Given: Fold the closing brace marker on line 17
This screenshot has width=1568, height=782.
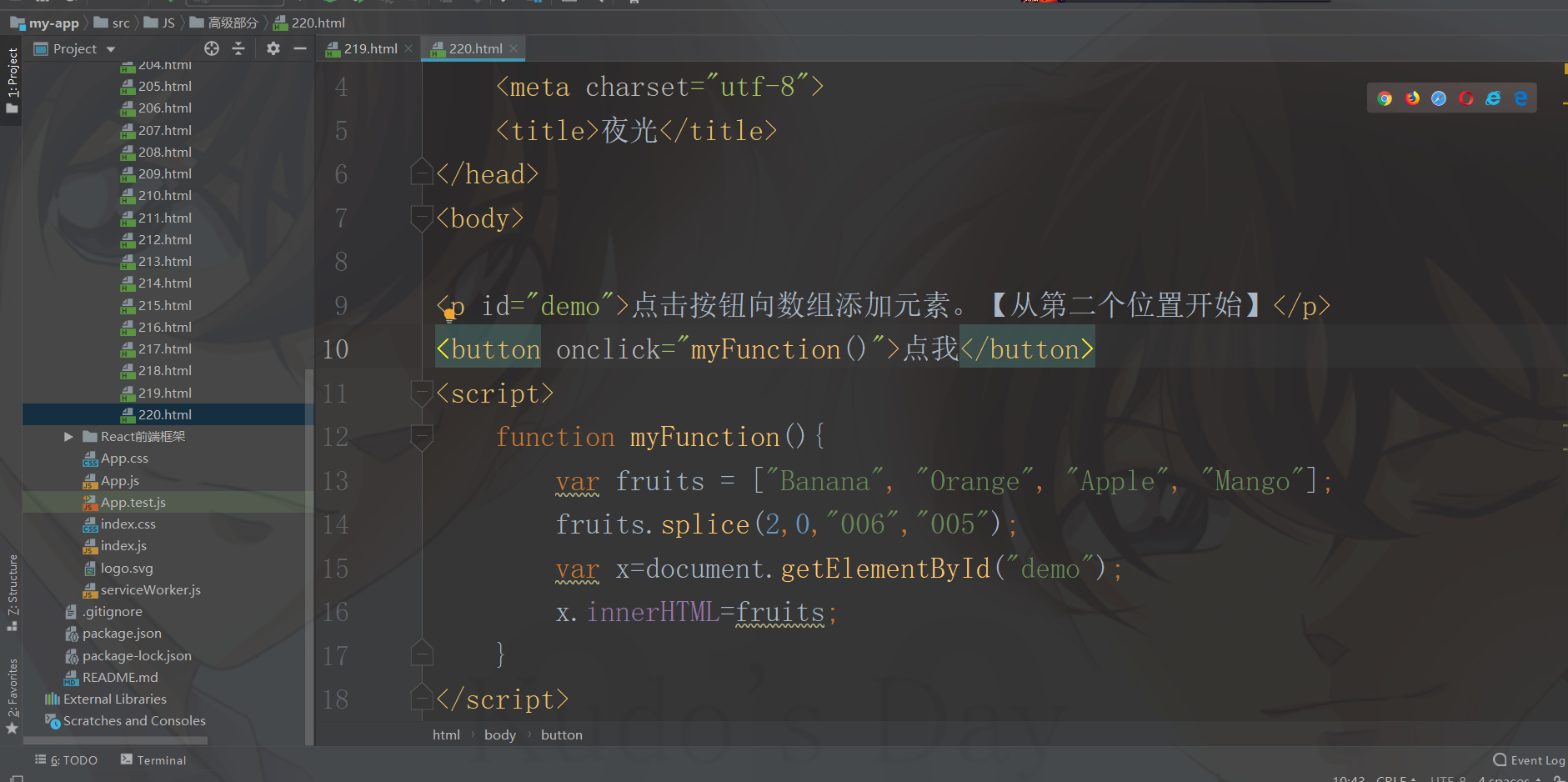Looking at the screenshot, I should (422, 653).
